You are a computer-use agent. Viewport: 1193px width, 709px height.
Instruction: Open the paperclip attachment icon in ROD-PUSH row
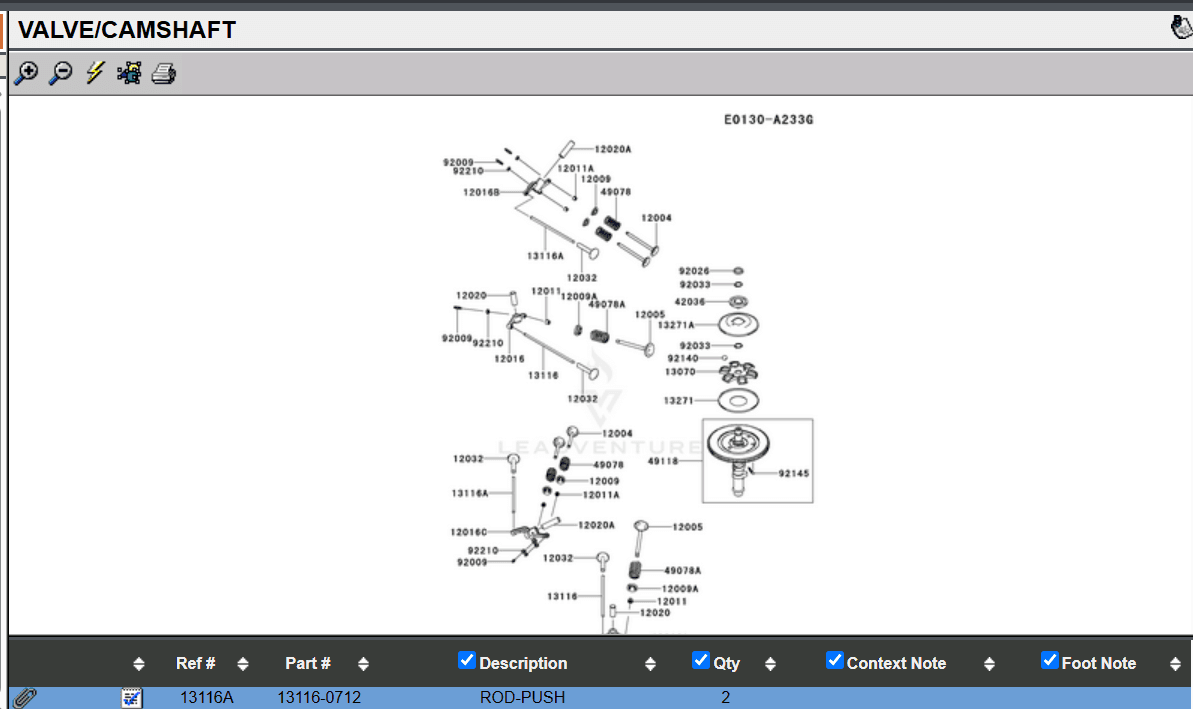click(x=25, y=697)
